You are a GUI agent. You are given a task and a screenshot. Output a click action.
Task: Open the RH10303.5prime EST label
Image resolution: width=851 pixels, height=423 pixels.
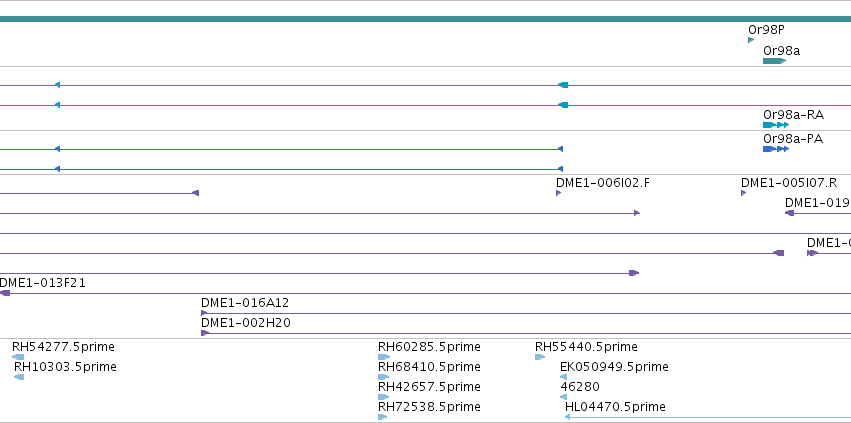(65, 367)
